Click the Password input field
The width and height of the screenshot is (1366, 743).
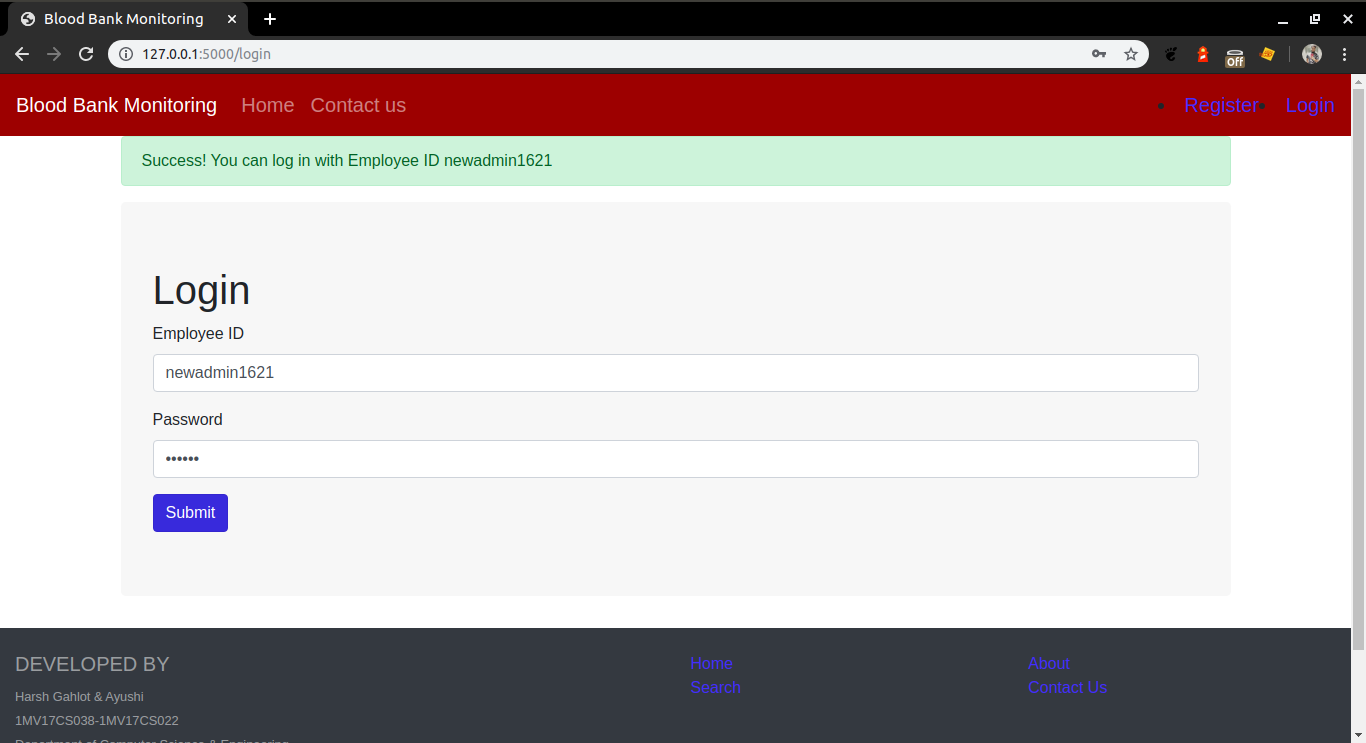[x=675, y=459]
